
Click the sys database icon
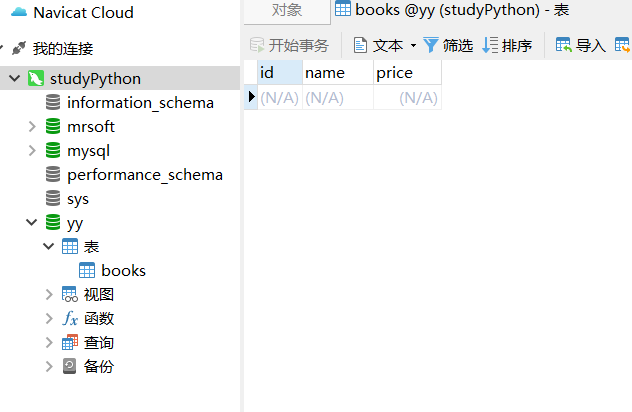tap(53, 198)
